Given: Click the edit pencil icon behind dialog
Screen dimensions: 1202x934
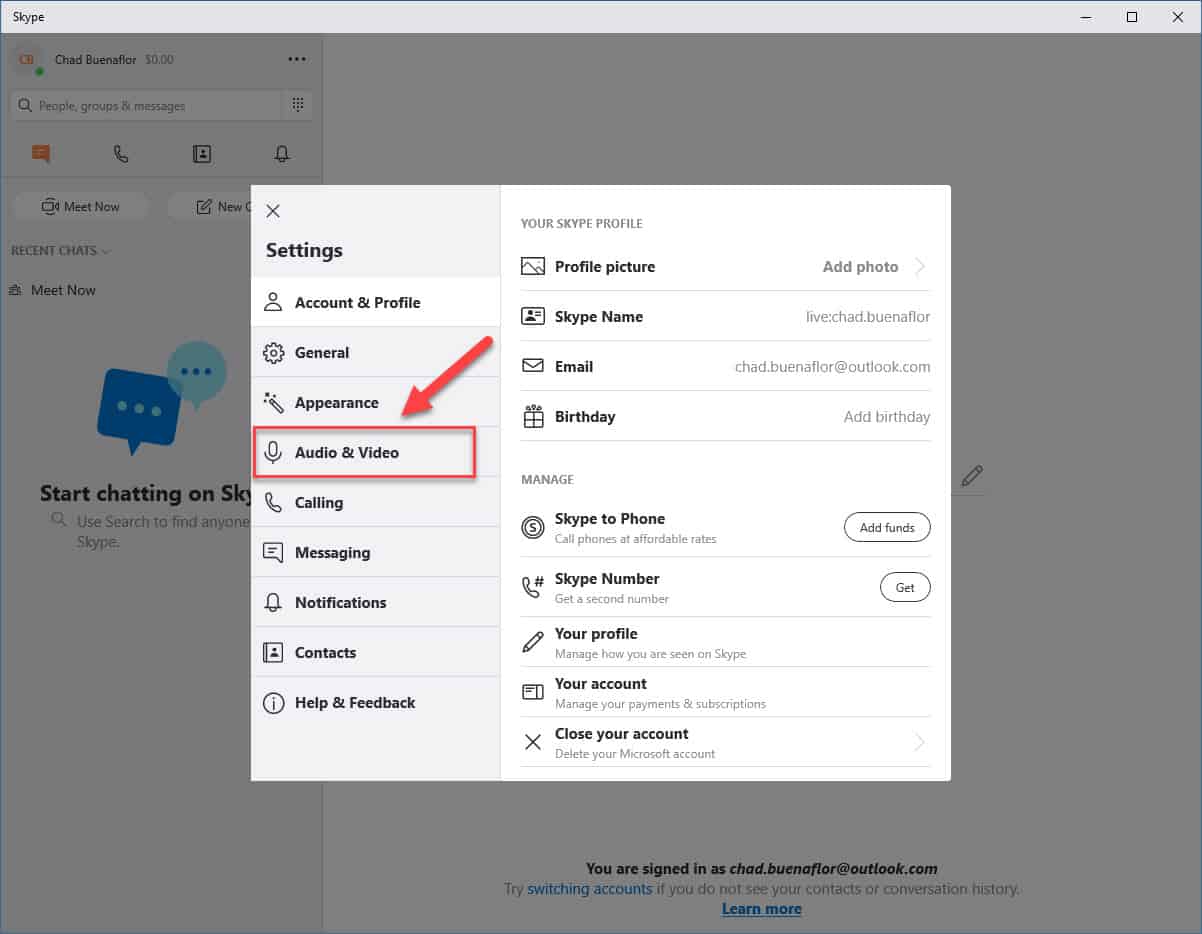Looking at the screenshot, I should click(x=971, y=476).
